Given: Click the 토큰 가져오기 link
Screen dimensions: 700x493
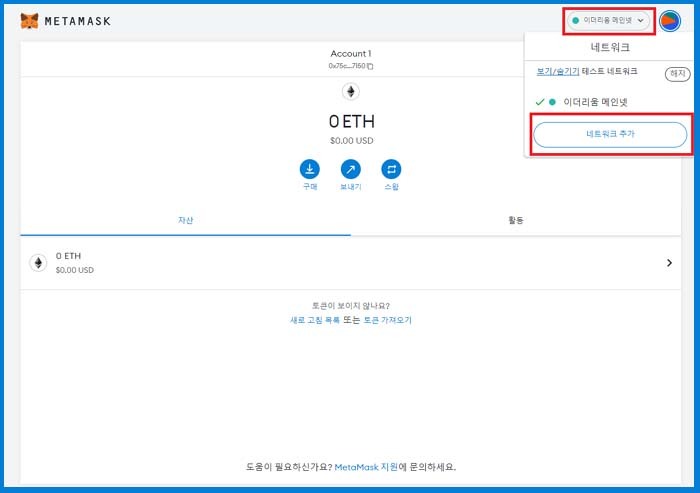Looking at the screenshot, I should coord(388,320).
